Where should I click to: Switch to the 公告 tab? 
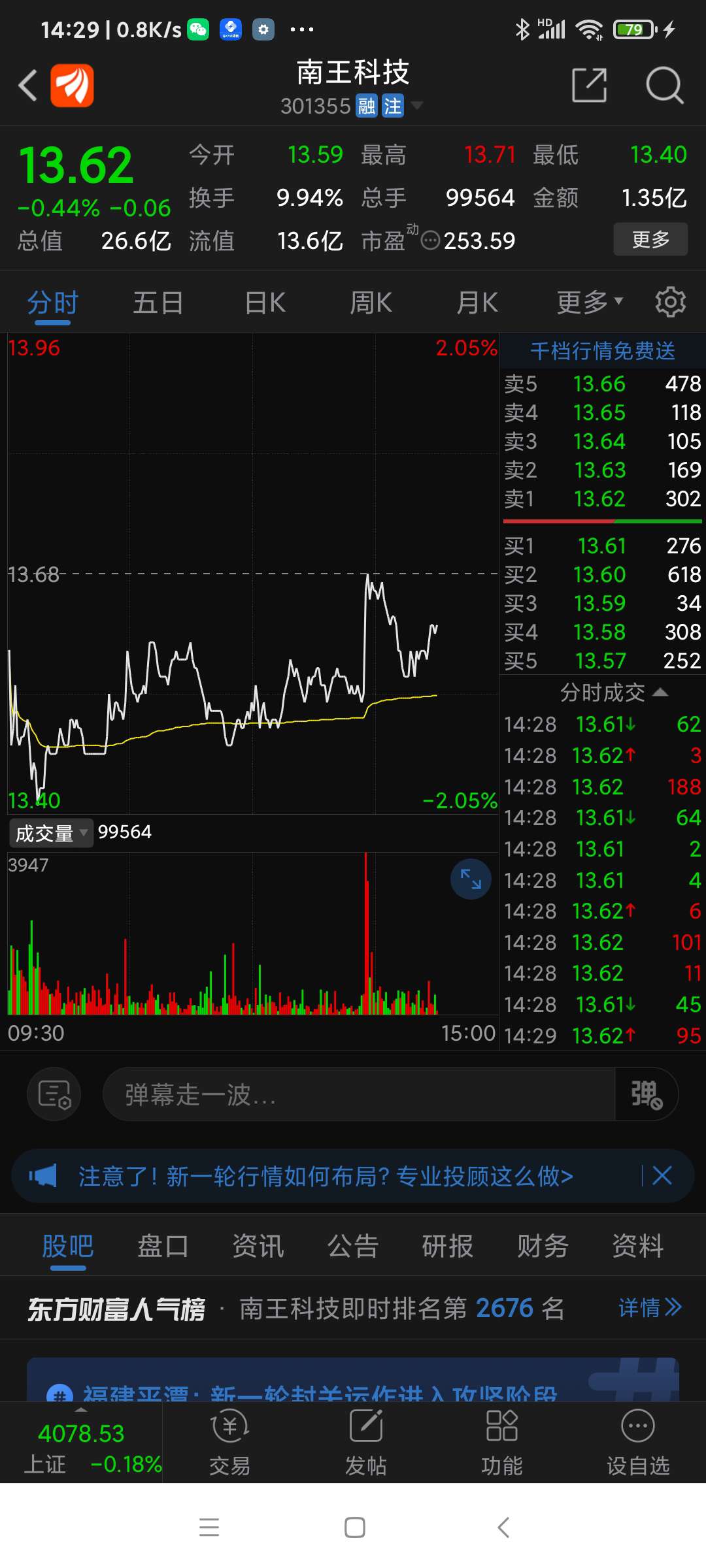click(353, 1246)
